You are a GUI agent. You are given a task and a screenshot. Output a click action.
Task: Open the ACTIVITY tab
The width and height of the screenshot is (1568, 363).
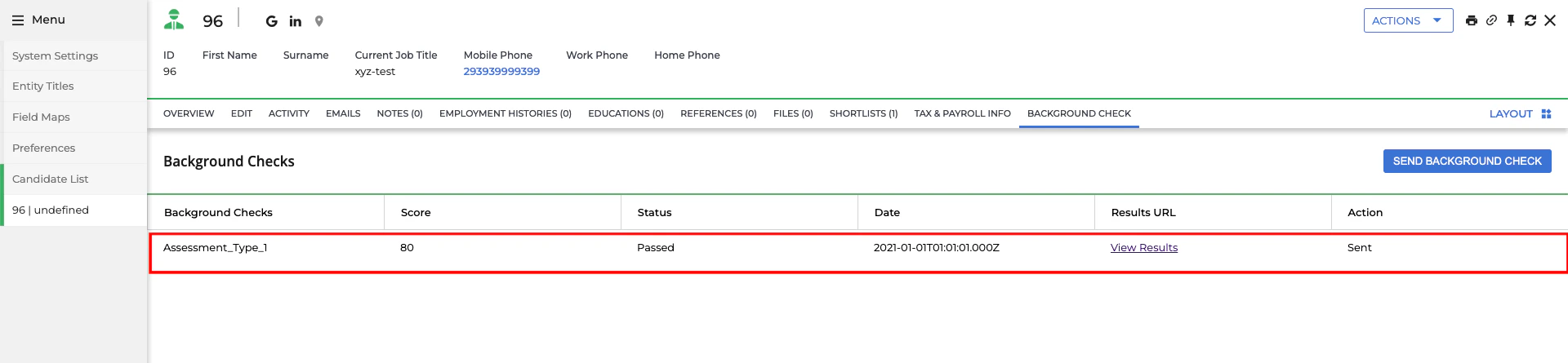[289, 113]
